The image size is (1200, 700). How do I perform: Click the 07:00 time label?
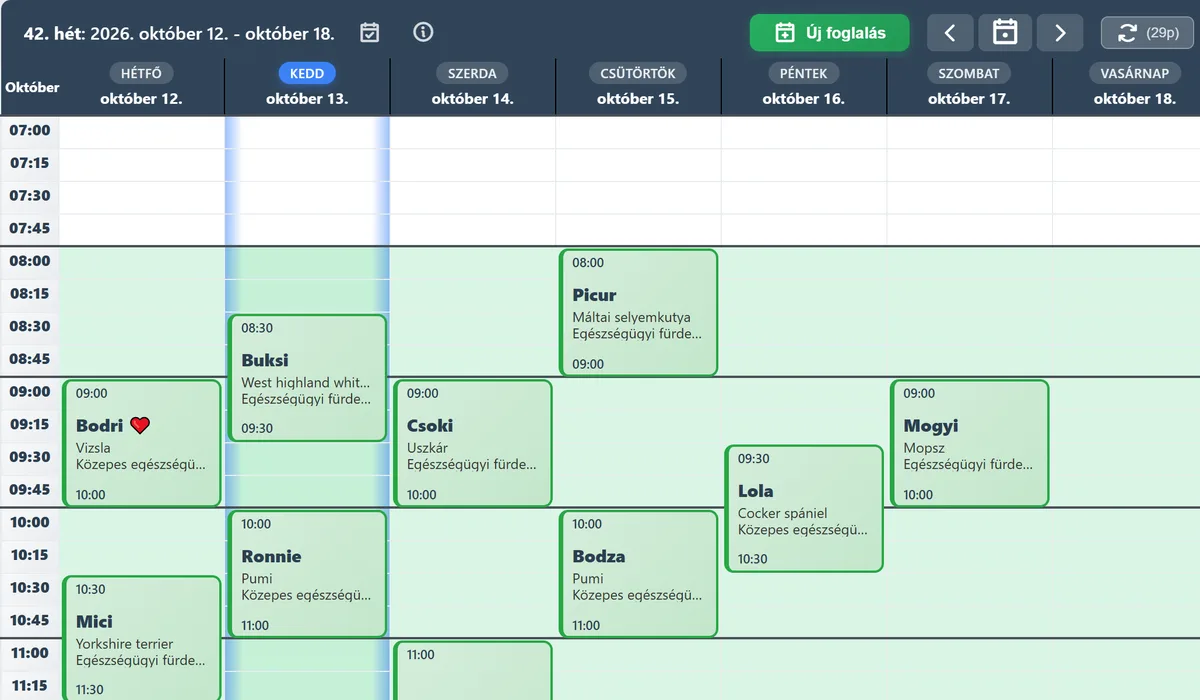click(x=30, y=130)
